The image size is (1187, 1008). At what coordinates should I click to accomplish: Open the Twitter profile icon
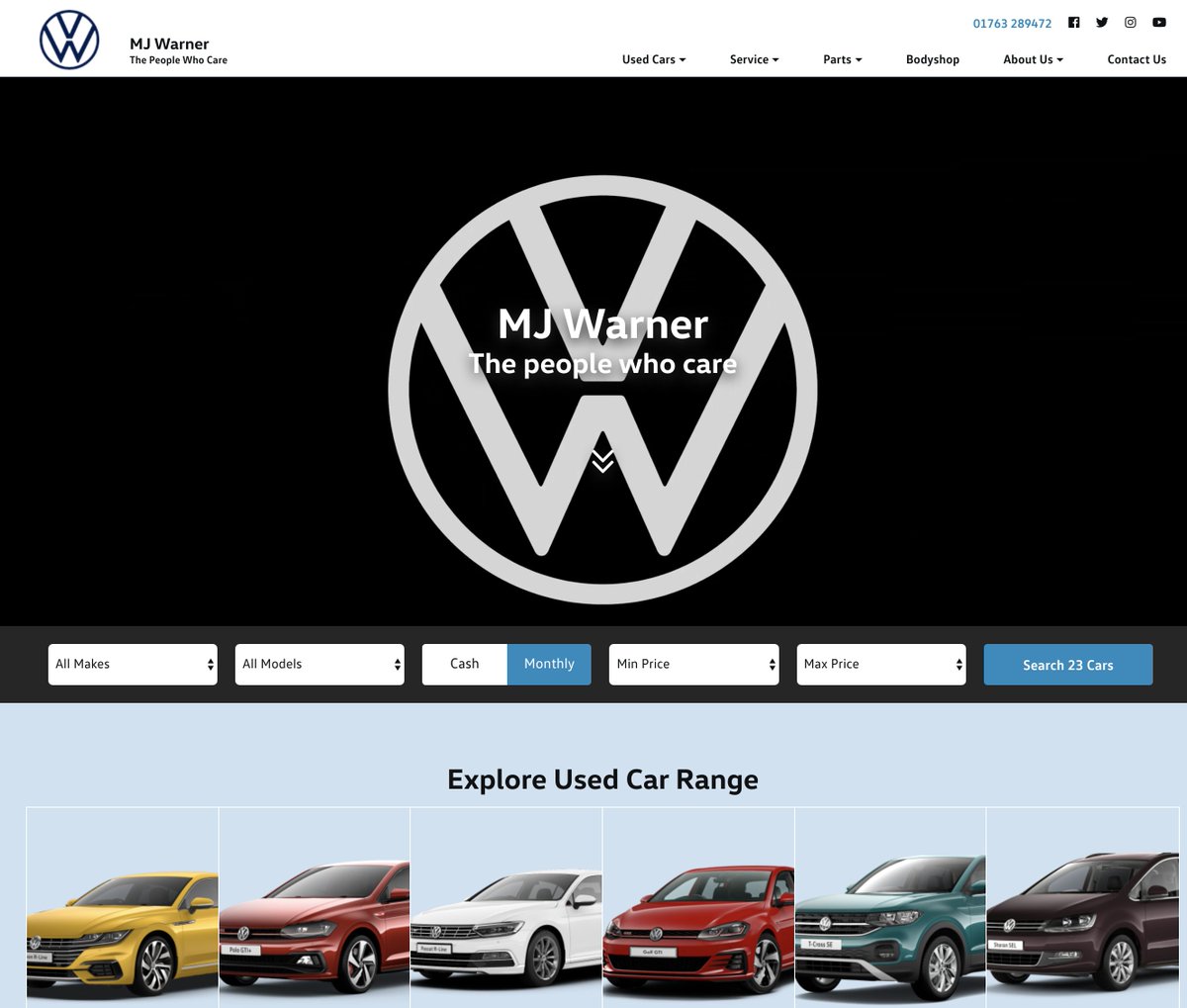pos(1102,22)
